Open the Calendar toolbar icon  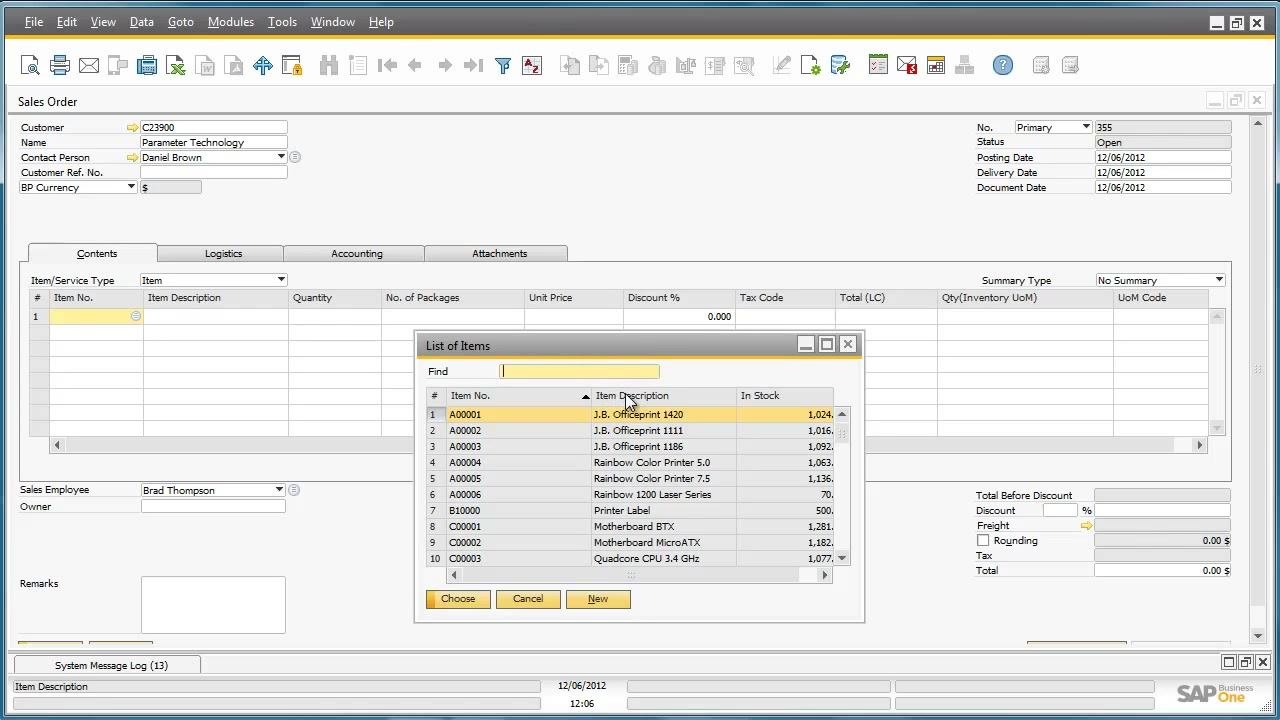936,66
